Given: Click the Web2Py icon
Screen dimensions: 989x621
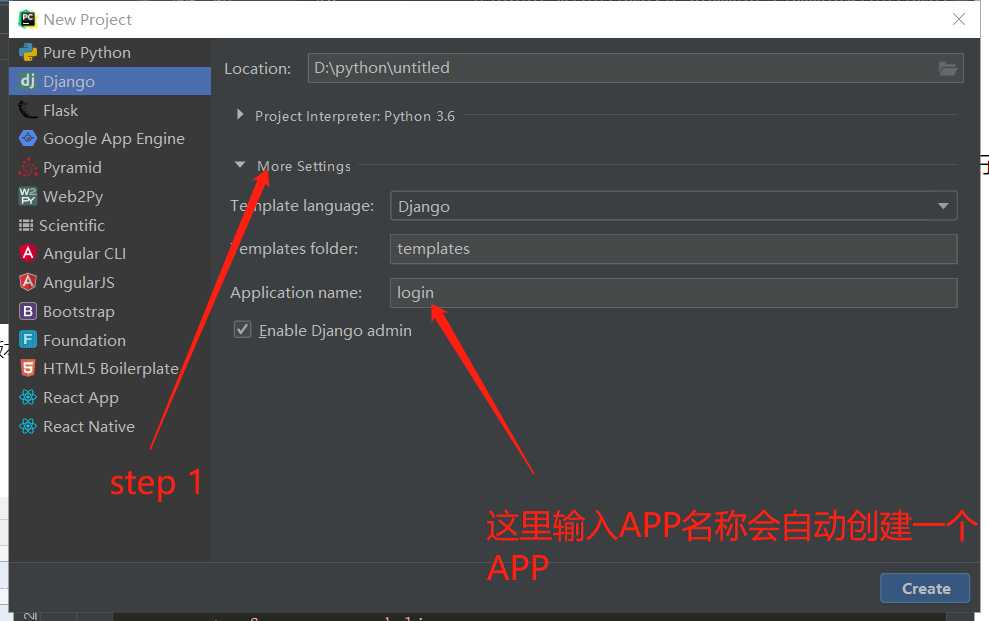Looking at the screenshot, I should [x=28, y=196].
